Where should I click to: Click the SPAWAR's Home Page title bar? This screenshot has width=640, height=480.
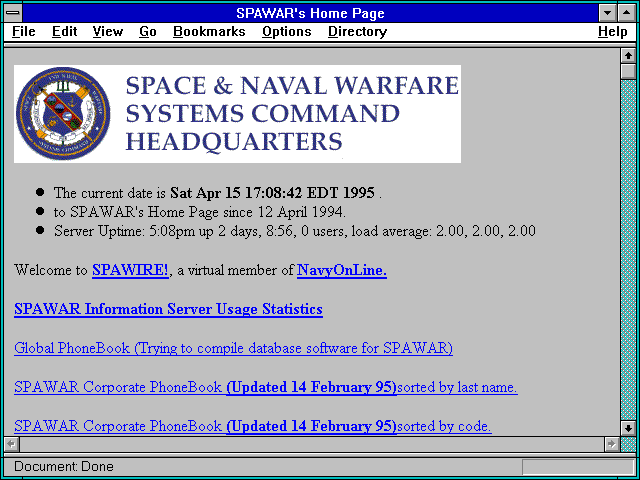(310, 13)
